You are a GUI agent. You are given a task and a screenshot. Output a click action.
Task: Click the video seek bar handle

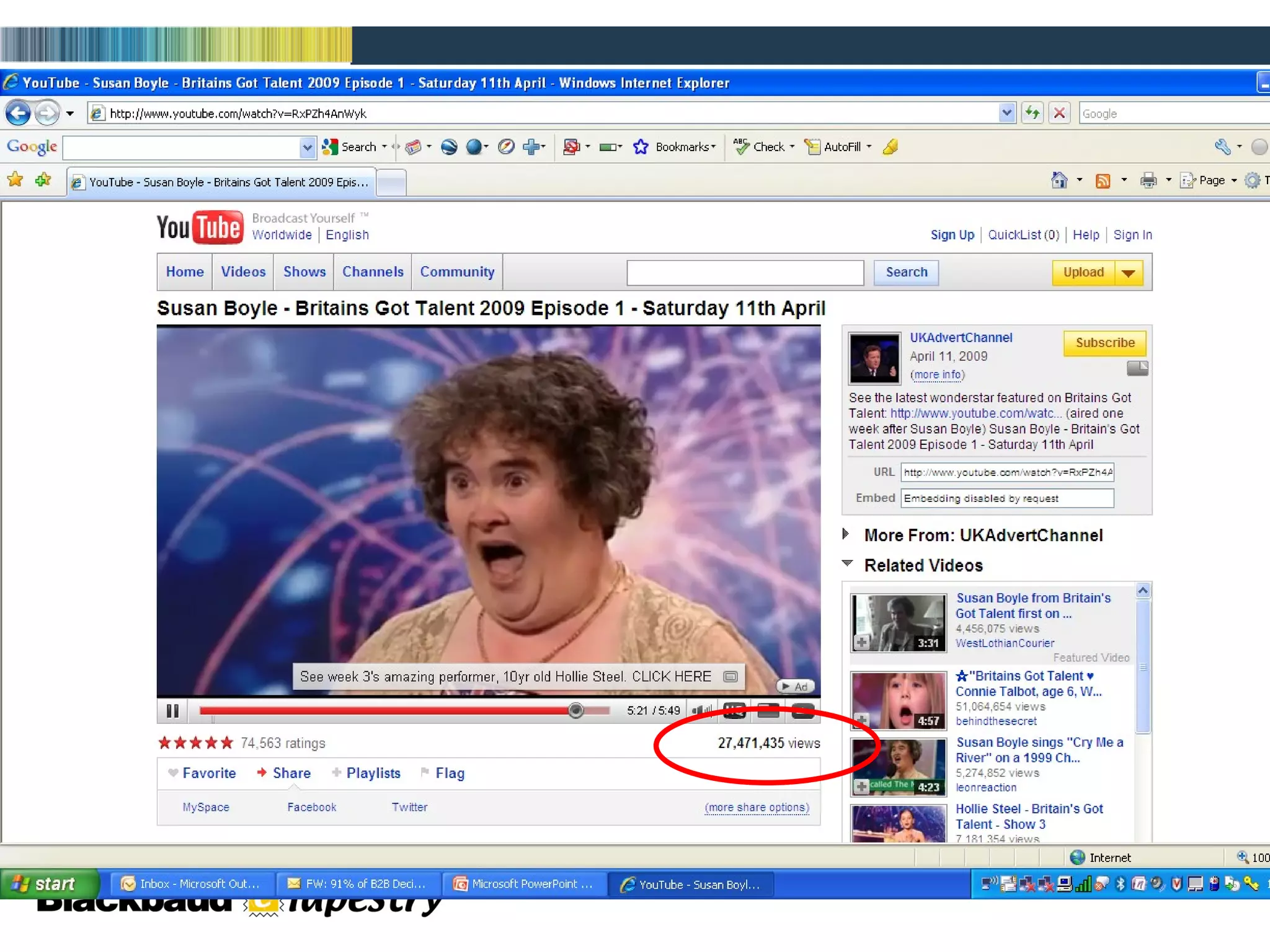point(575,710)
